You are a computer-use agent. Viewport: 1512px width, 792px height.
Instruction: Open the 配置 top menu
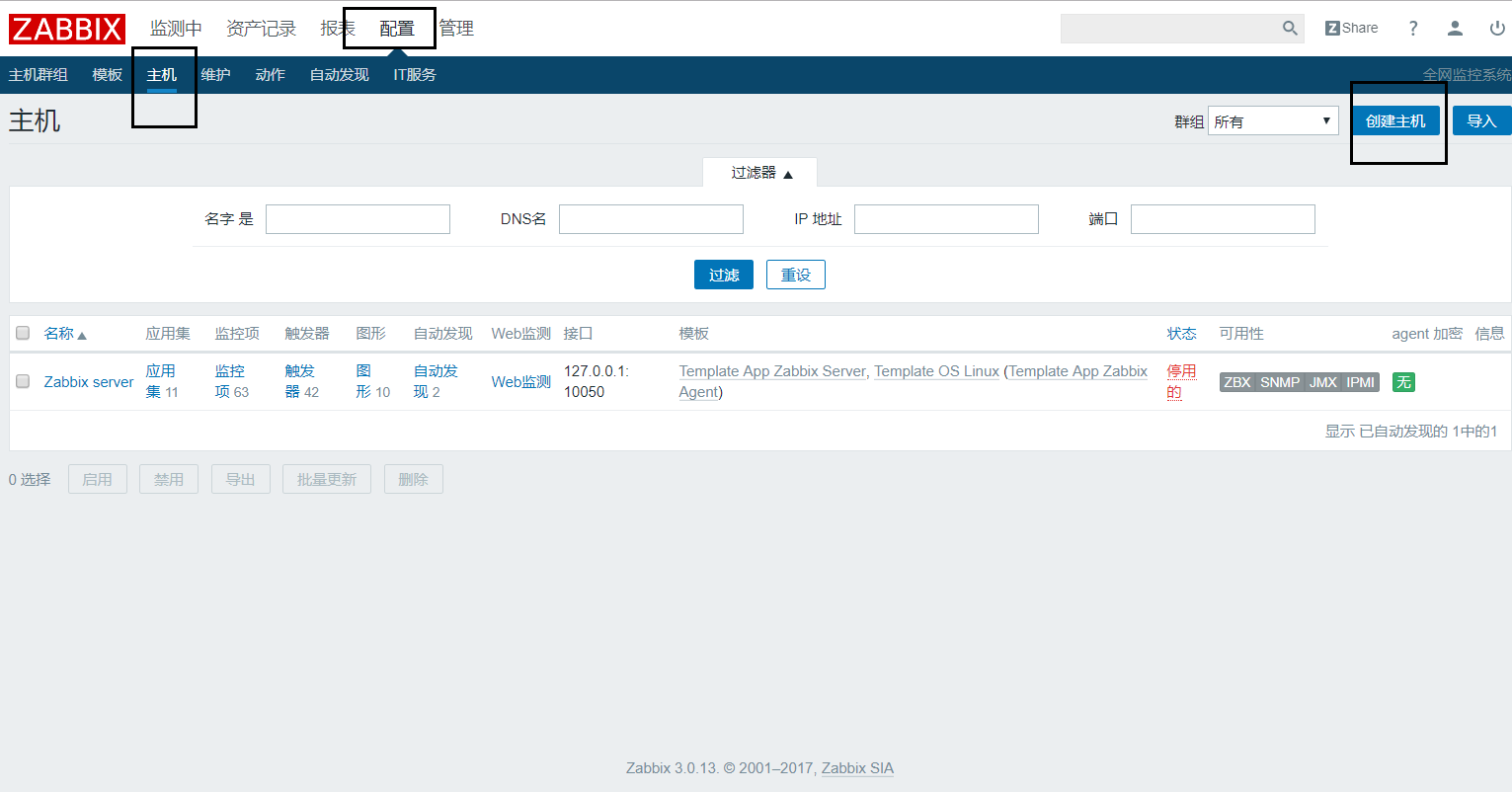(x=397, y=29)
